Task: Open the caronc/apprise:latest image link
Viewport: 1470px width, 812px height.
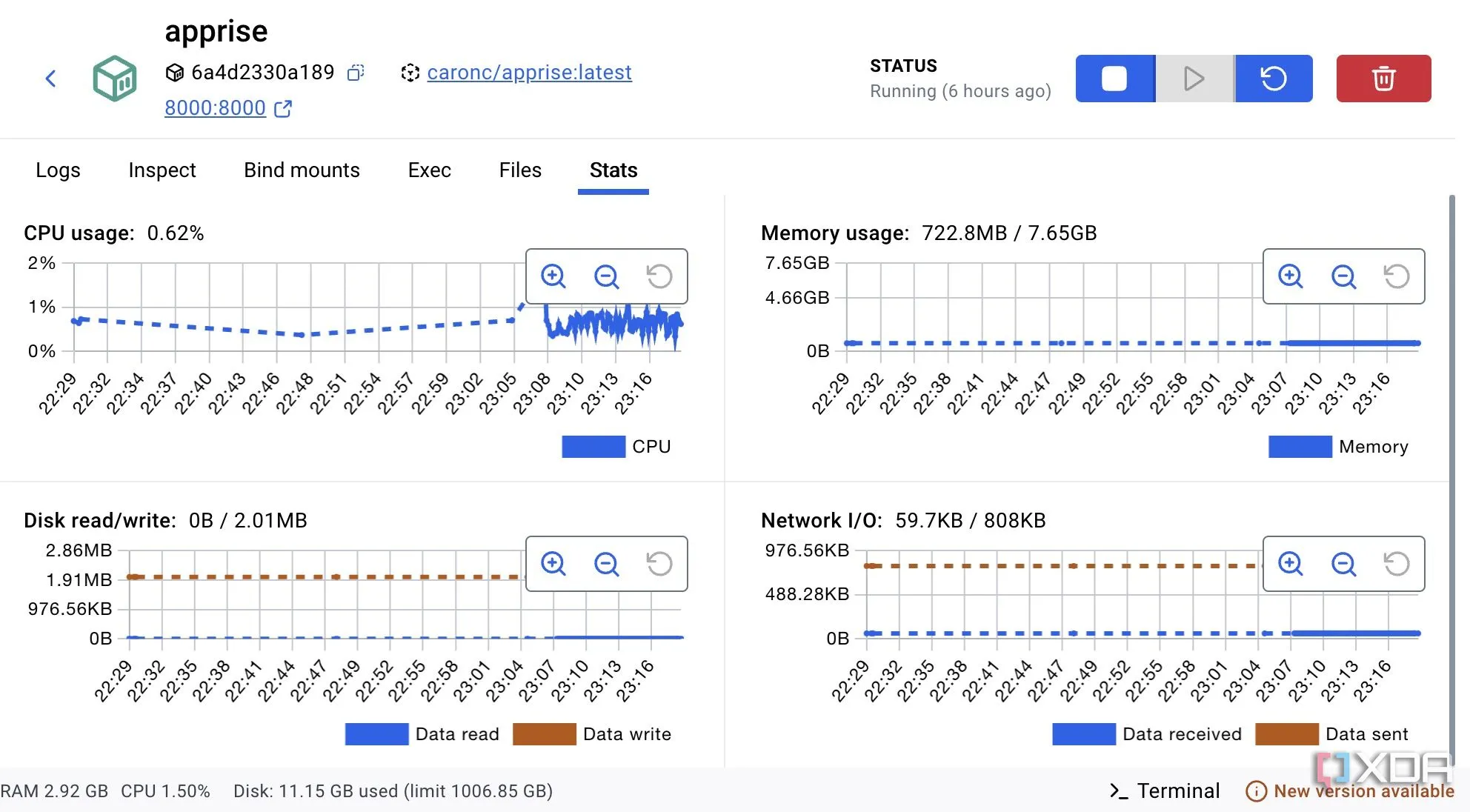Action: [x=529, y=73]
